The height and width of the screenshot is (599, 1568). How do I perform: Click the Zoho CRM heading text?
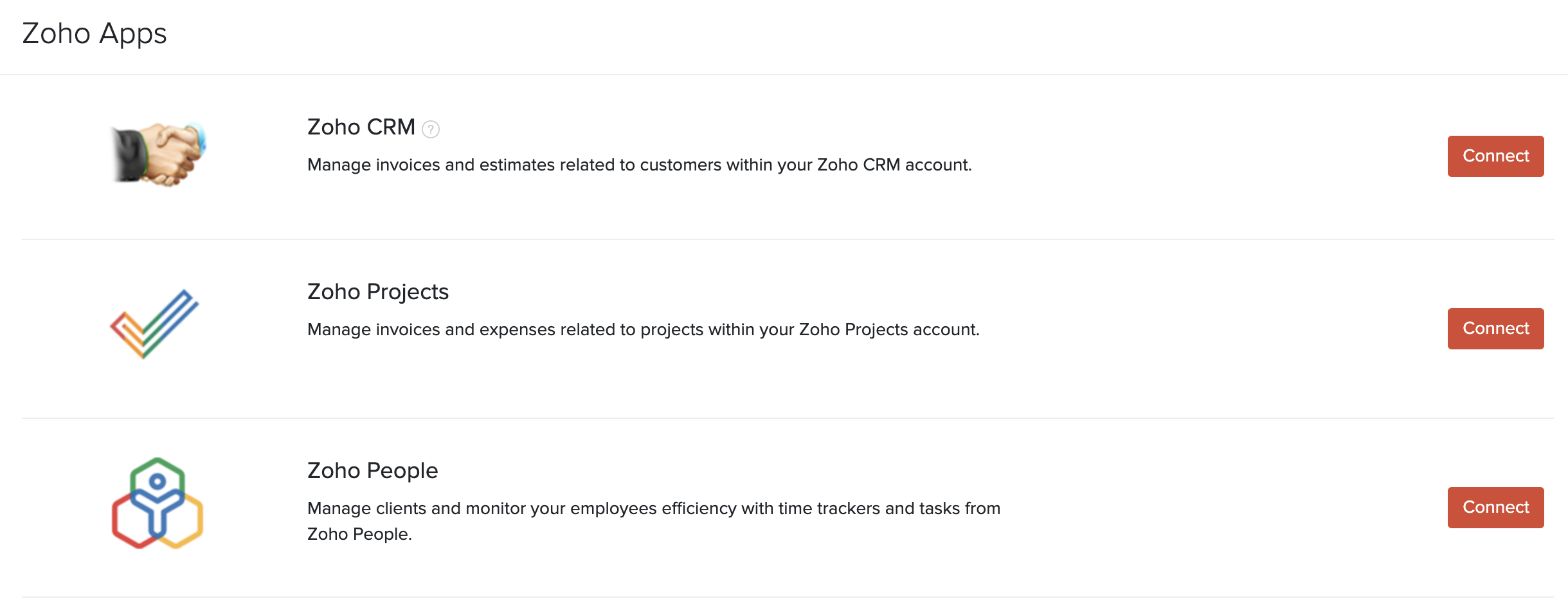[x=361, y=127]
